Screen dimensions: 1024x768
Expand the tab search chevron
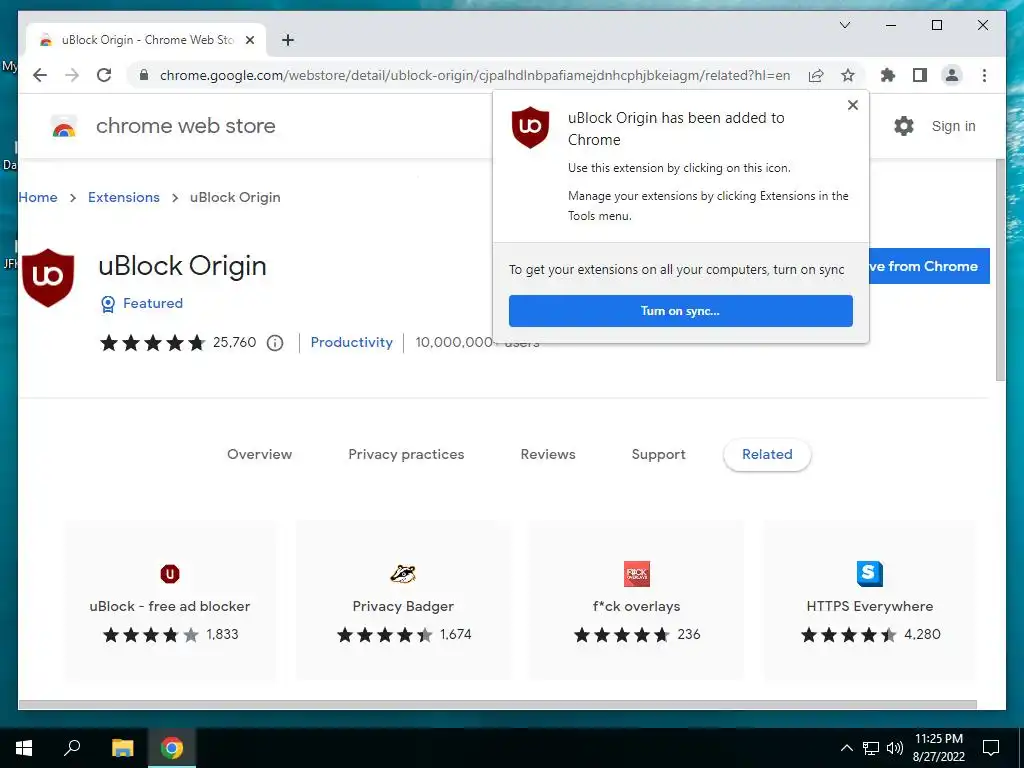[845, 25]
